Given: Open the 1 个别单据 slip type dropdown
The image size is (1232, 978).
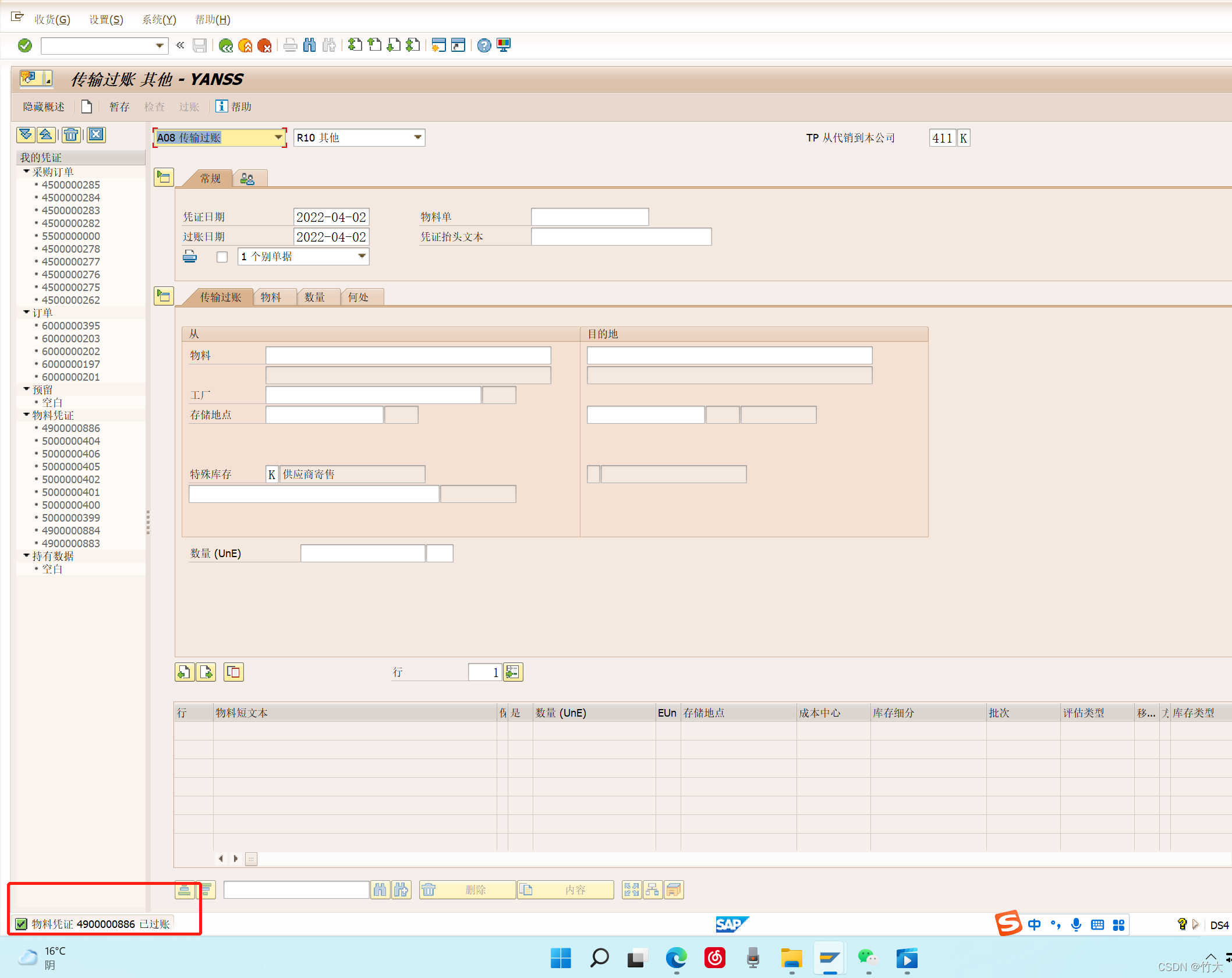Looking at the screenshot, I should tap(362, 256).
